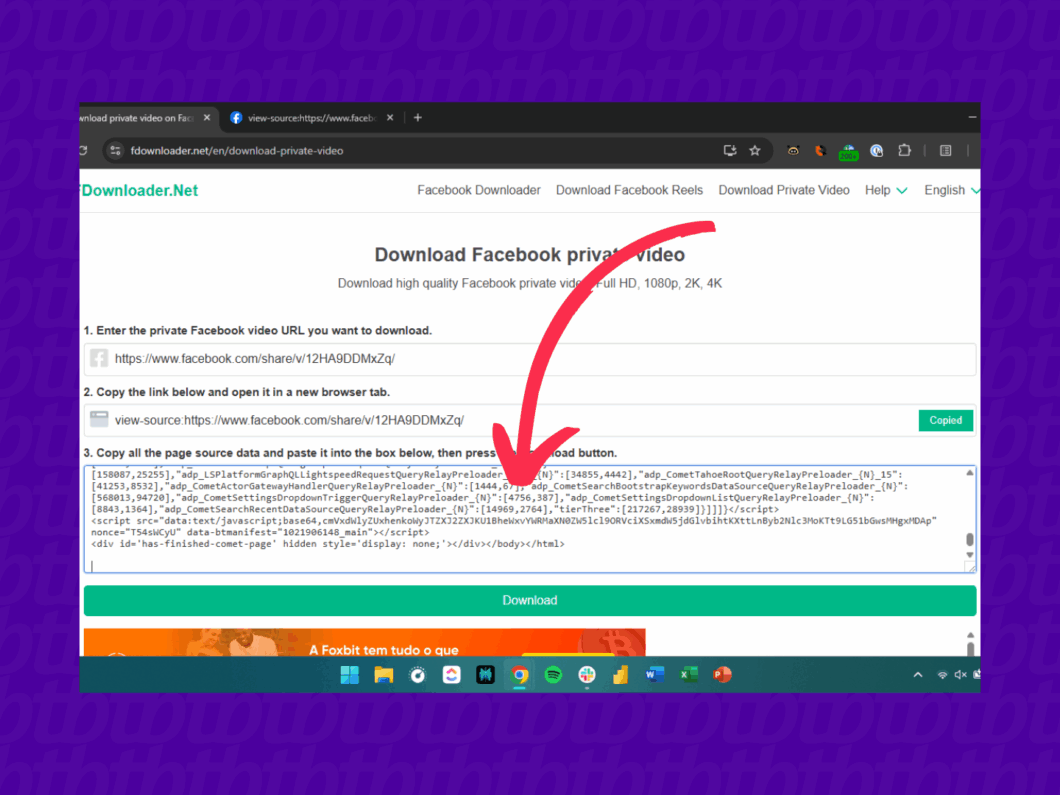Click step 2 'Copy the link below' text
Image resolution: width=1060 pixels, height=795 pixels.
click(x=237, y=392)
